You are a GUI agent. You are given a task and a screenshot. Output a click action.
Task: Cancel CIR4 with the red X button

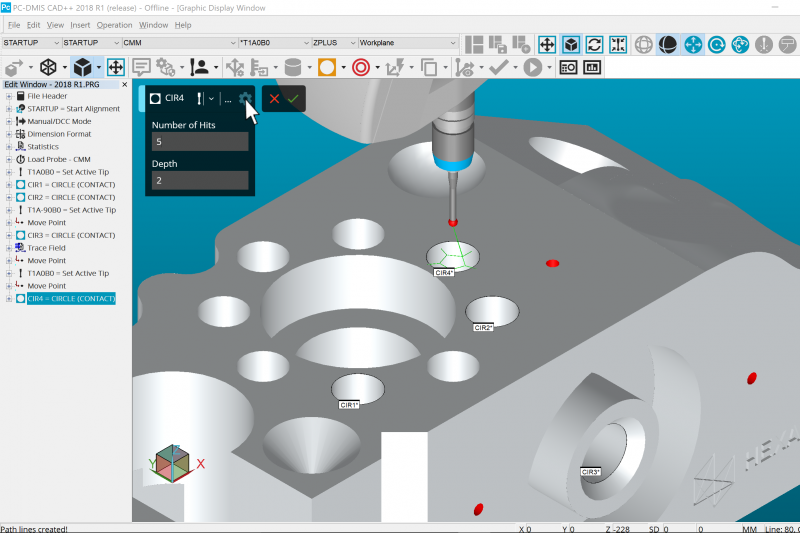click(x=274, y=99)
